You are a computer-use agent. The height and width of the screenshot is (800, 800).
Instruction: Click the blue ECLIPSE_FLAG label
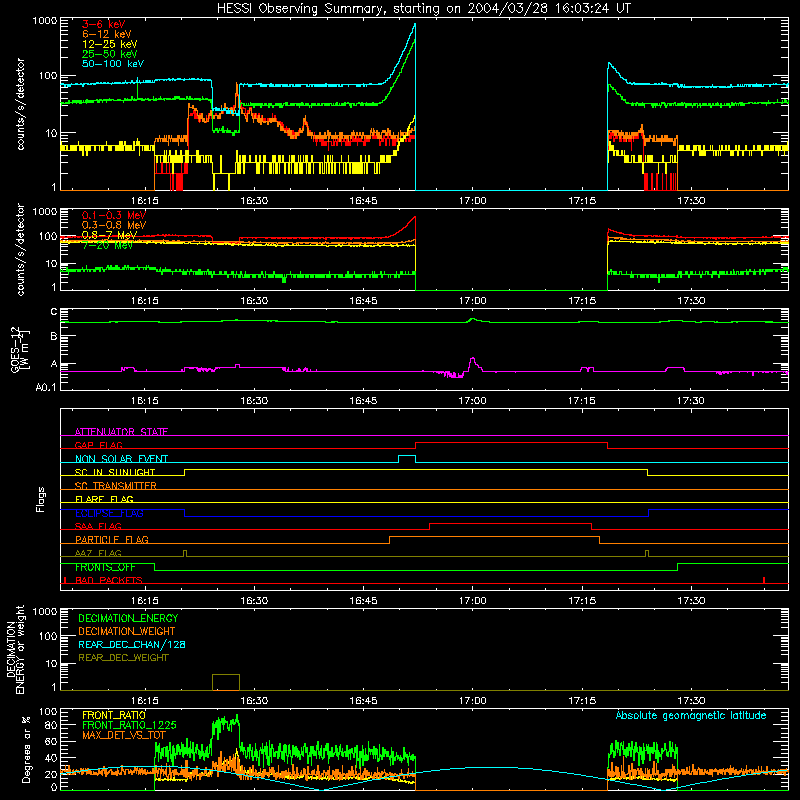(x=109, y=513)
